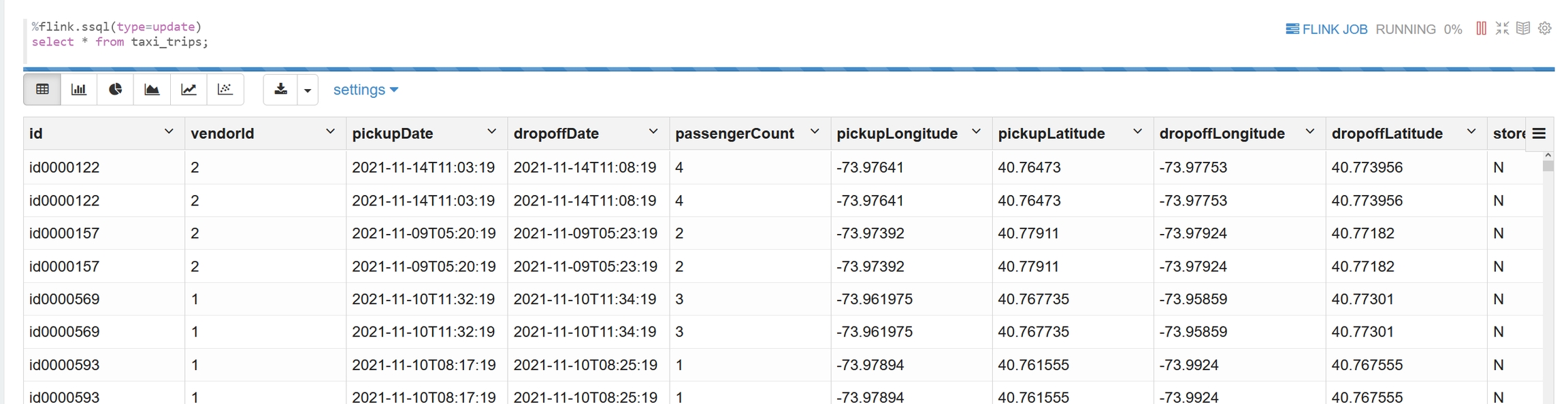Open paragraph settings gear
Image resolution: width=1568 pixels, height=404 pixels.
pos(1545,29)
